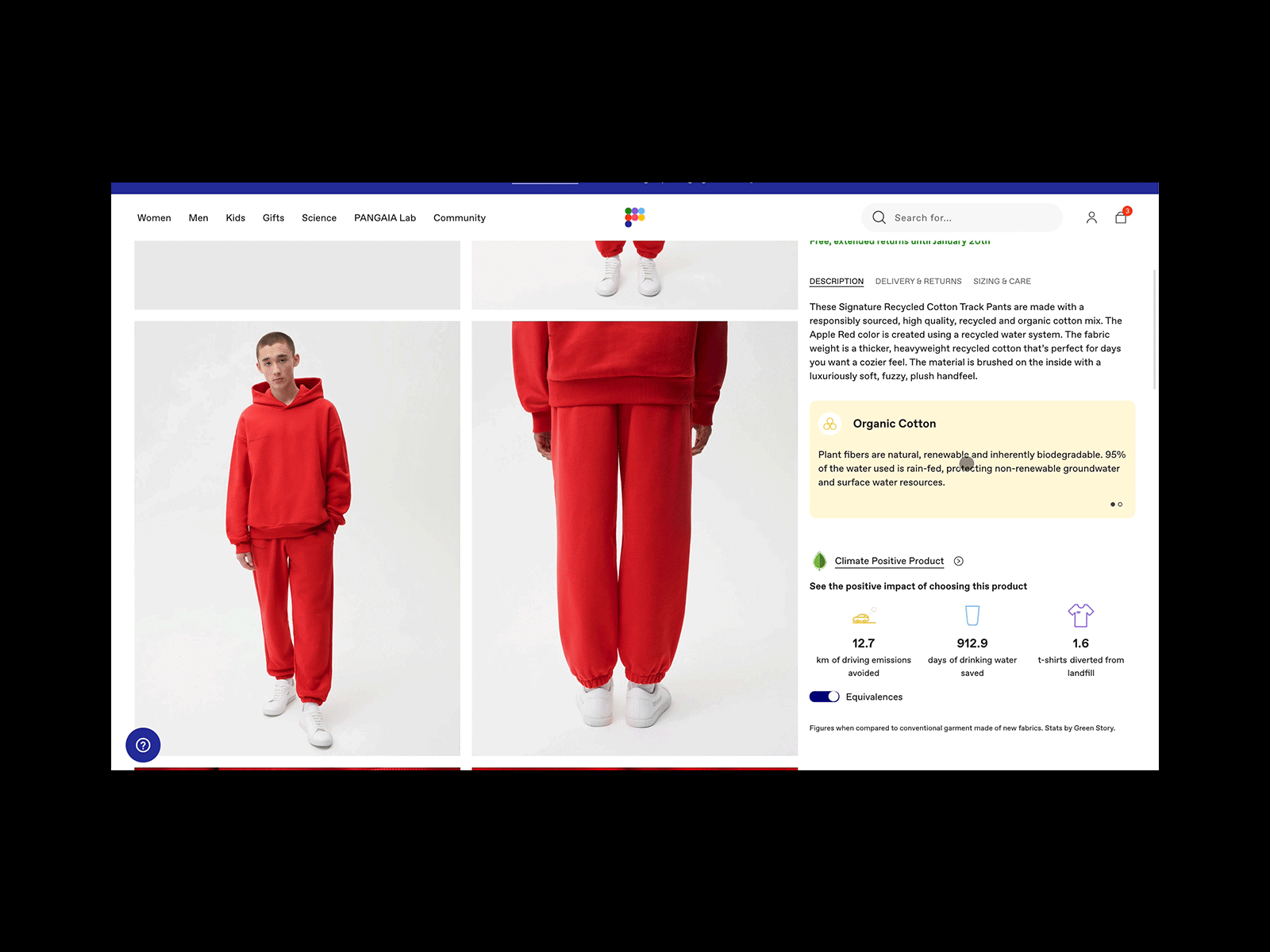Click the 1.6 t-shirts diverted value
The width and height of the screenshot is (1270, 952).
coord(1081,643)
